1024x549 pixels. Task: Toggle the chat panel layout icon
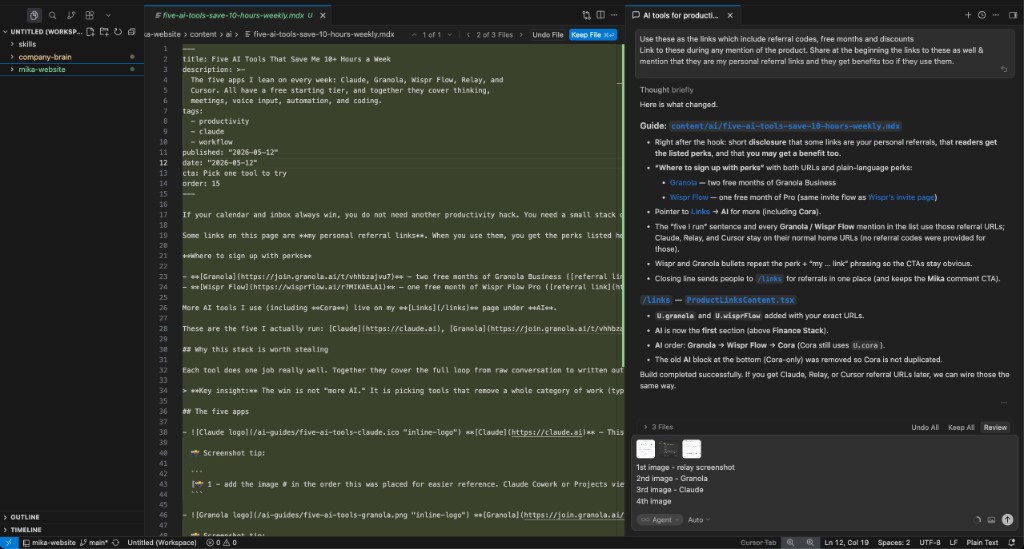pyautogui.click(x=1012, y=15)
